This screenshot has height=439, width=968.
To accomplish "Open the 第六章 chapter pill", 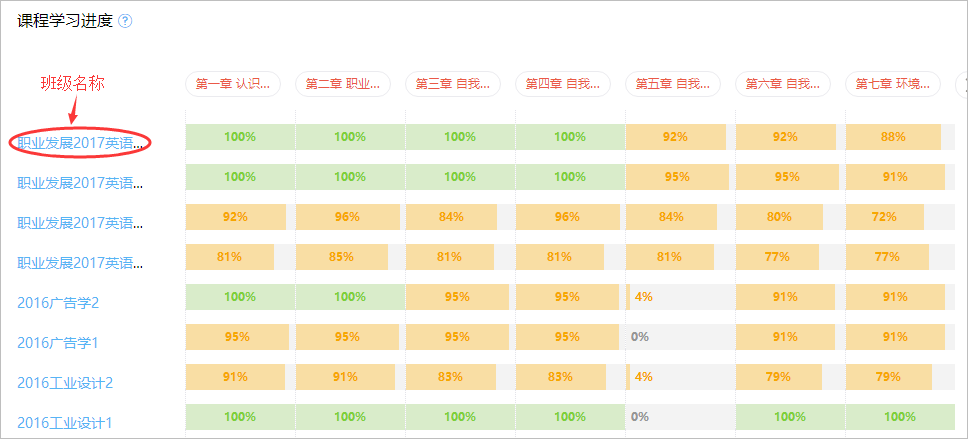I will point(783,84).
